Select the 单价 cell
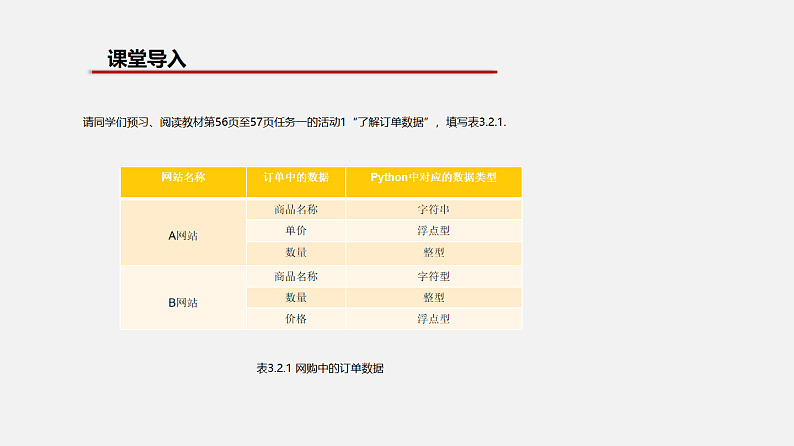794x446 pixels. [x=295, y=231]
